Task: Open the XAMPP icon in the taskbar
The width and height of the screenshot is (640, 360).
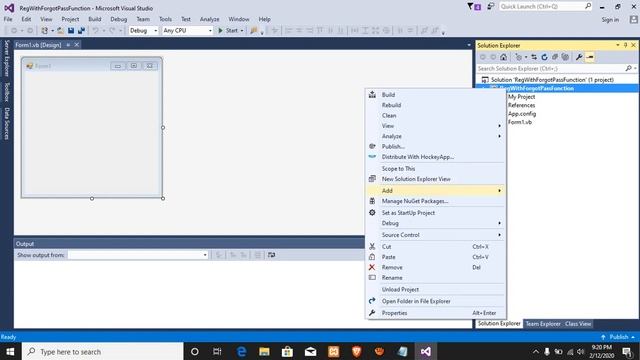Action: point(333,351)
